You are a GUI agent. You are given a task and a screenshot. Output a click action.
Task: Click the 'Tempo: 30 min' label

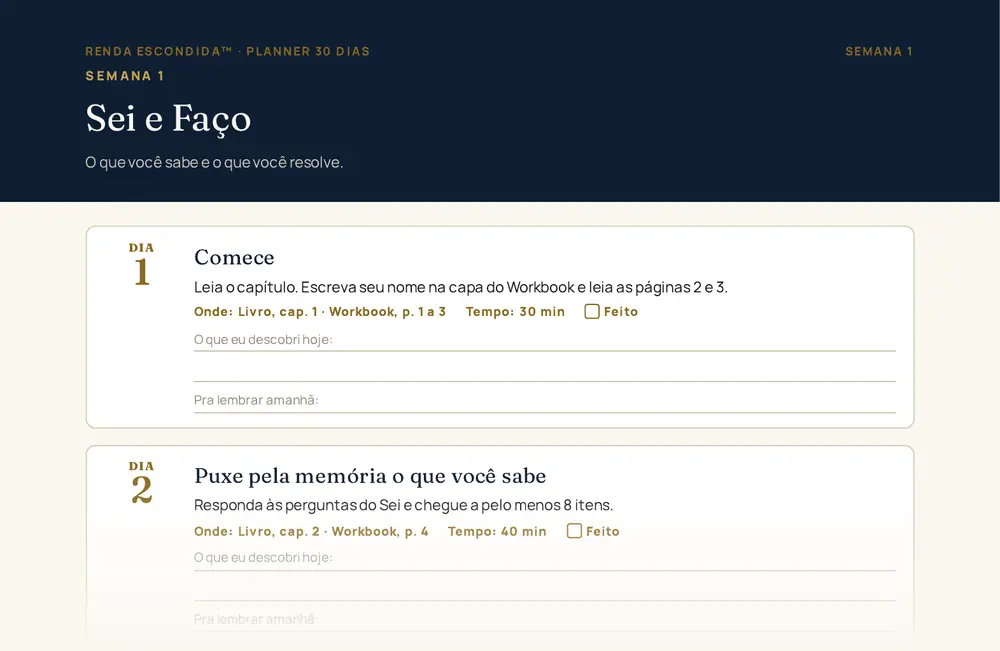515,312
